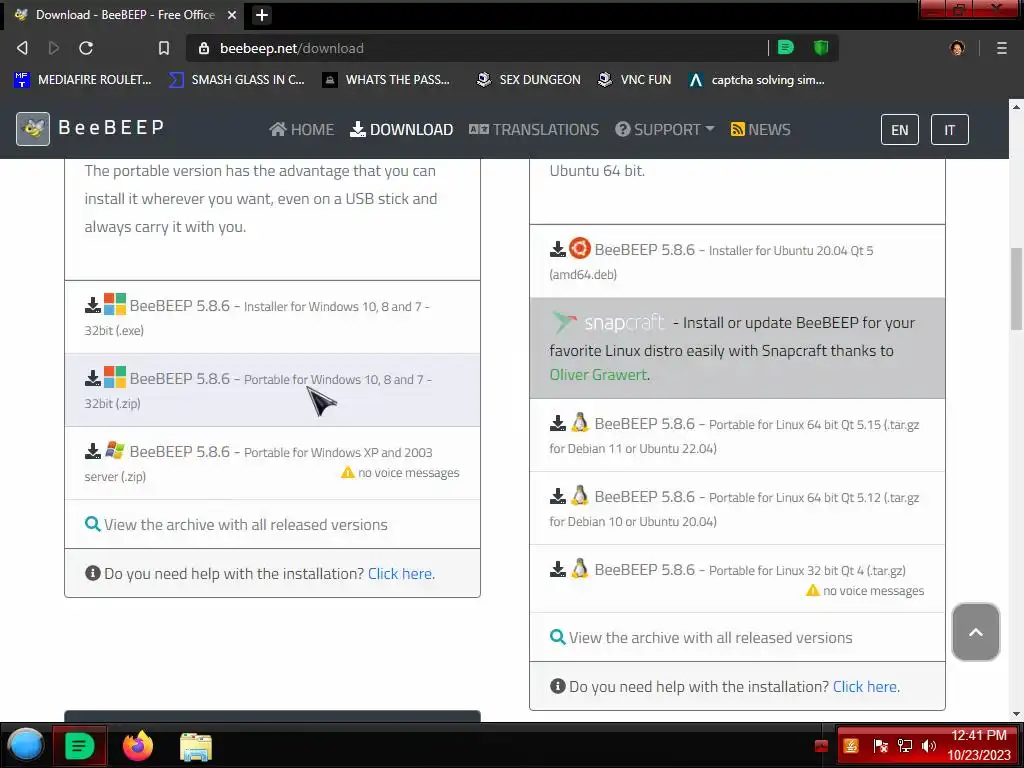The image size is (1024, 768).
Task: Click the magnifier icon in the left archive row
Action: click(93, 524)
